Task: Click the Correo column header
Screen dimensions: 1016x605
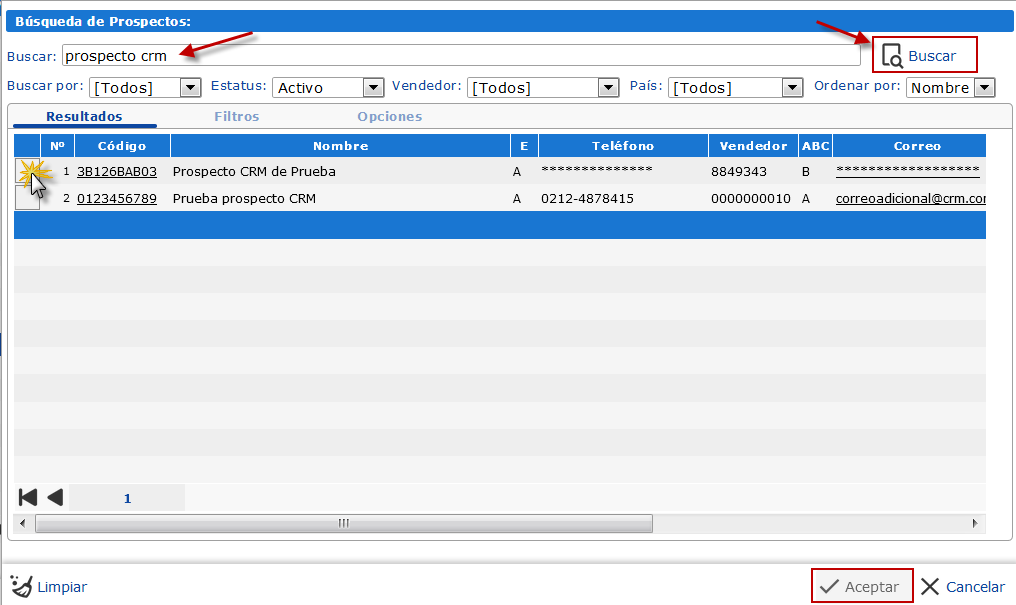Action: tap(909, 146)
